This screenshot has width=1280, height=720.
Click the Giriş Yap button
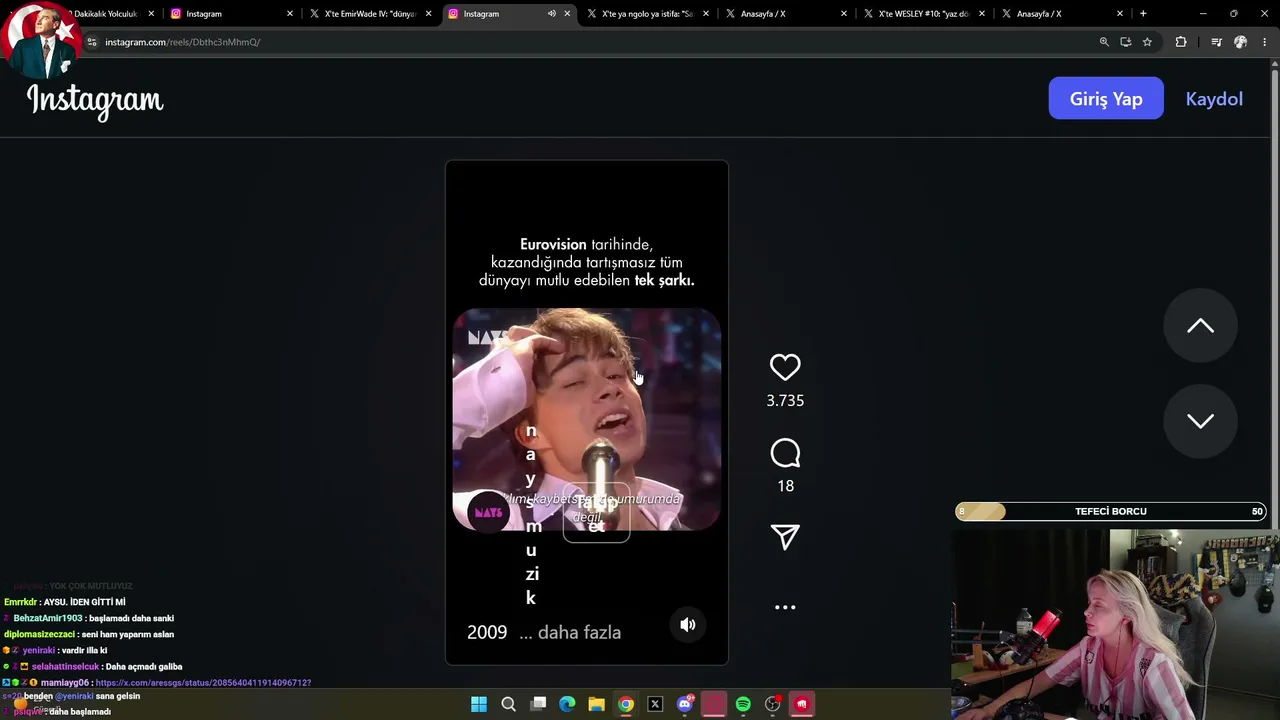tap(1106, 98)
